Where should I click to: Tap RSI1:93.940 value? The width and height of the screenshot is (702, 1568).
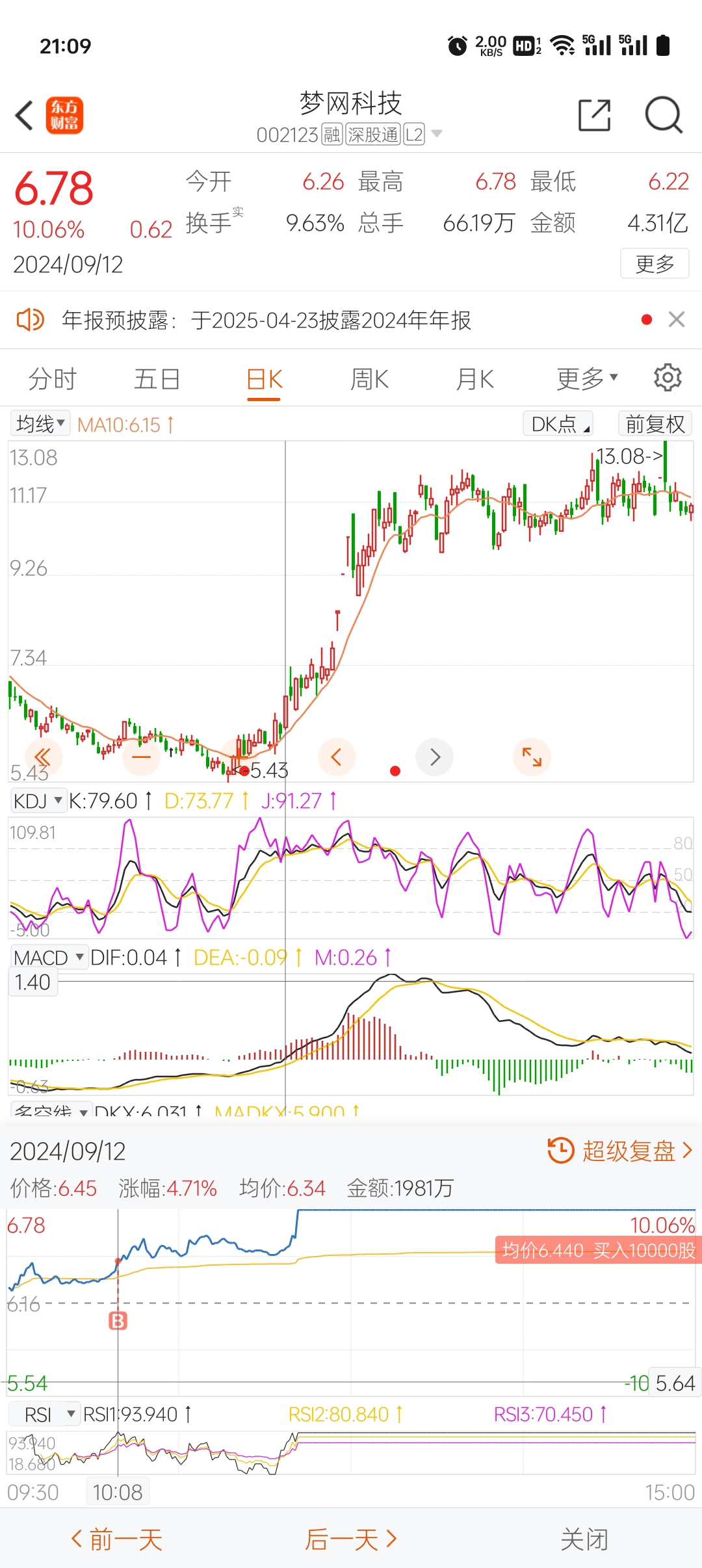pyautogui.click(x=137, y=1415)
